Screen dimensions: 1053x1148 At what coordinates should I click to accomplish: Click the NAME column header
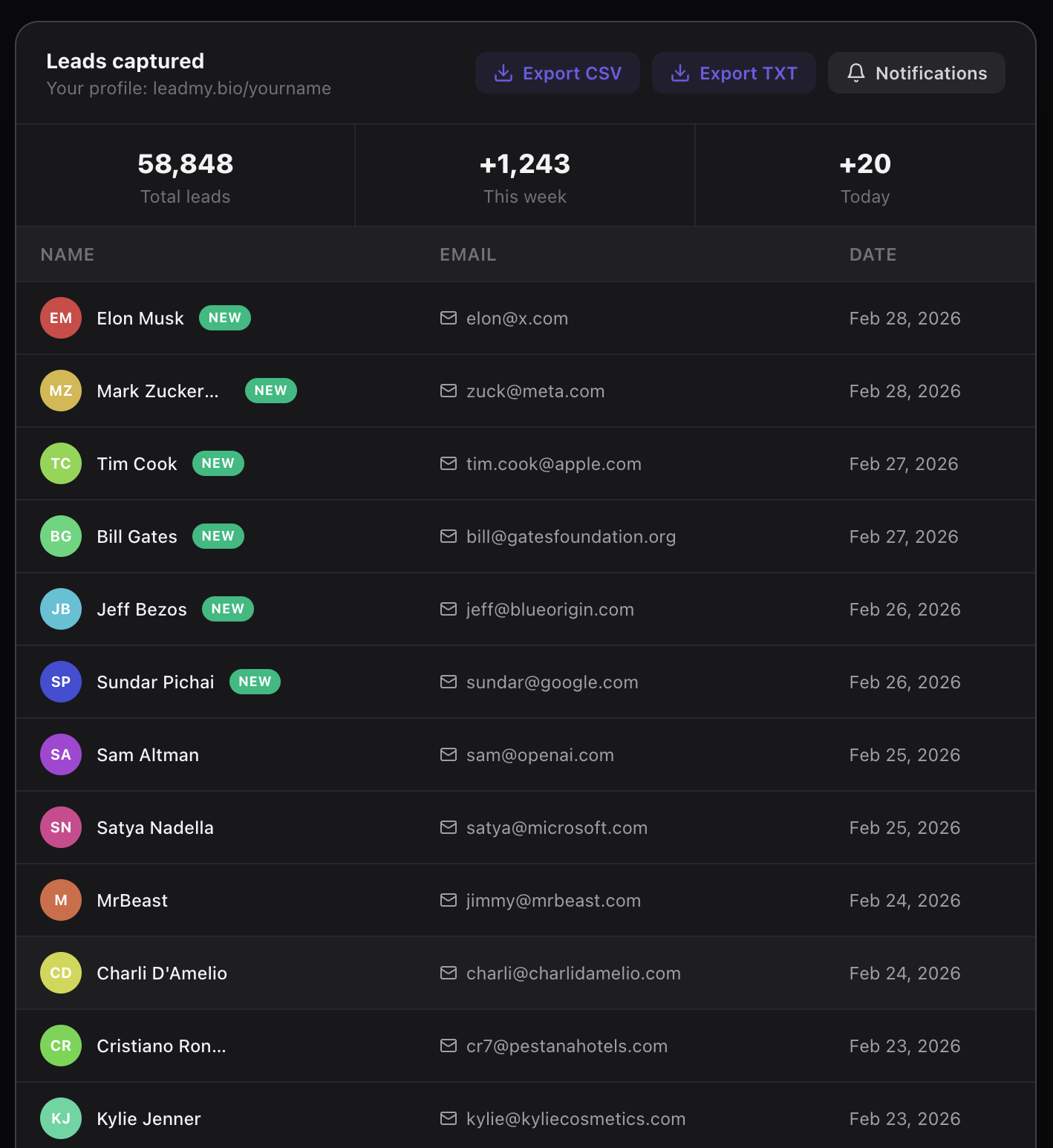[68, 255]
